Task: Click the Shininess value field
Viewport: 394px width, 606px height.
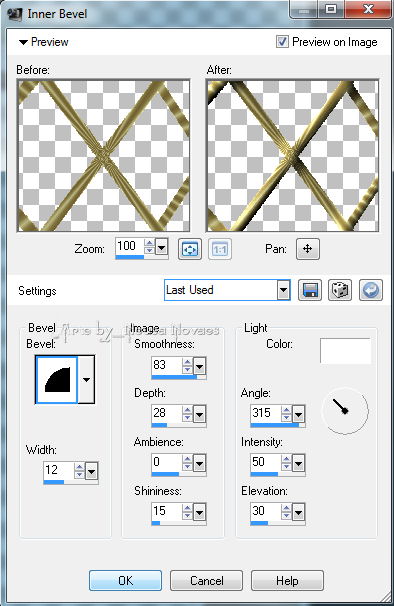Action: (x=167, y=511)
